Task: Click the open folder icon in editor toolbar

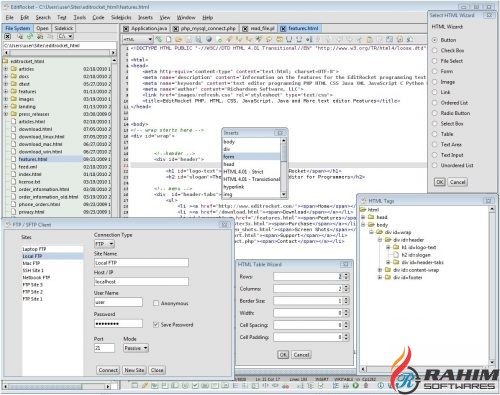Action: (x=179, y=39)
